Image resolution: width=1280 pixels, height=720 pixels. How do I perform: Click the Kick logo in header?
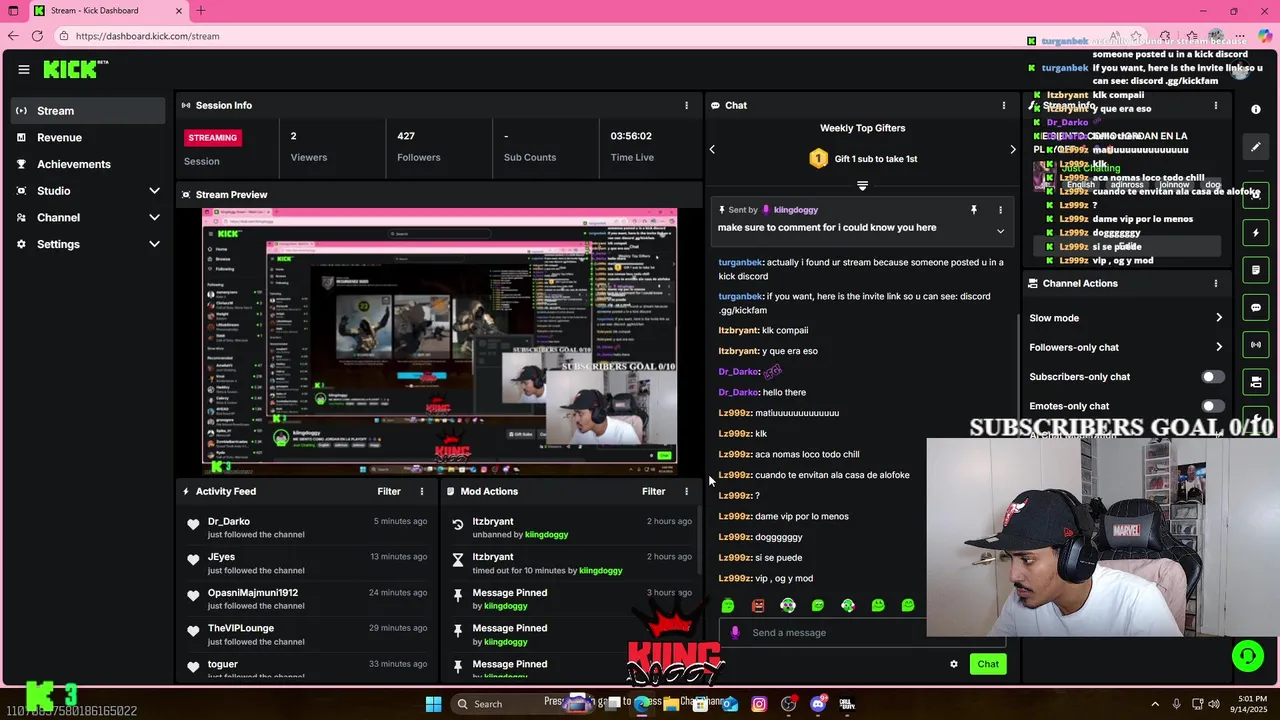[x=75, y=69]
